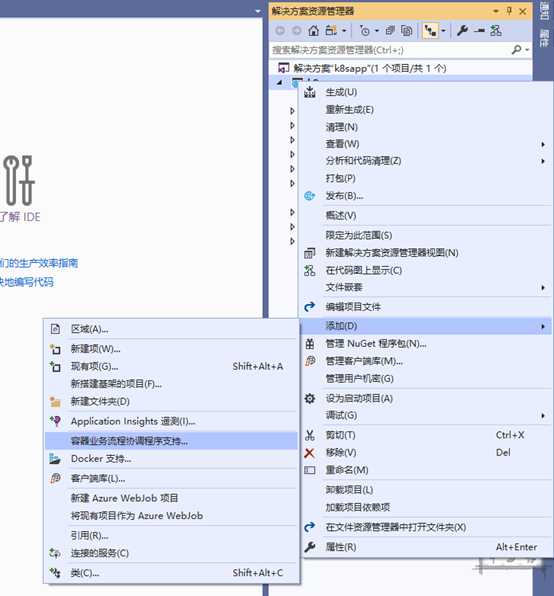
Task: Click the code map icon beside 在代码图上显示(C)
Action: pos(310,270)
